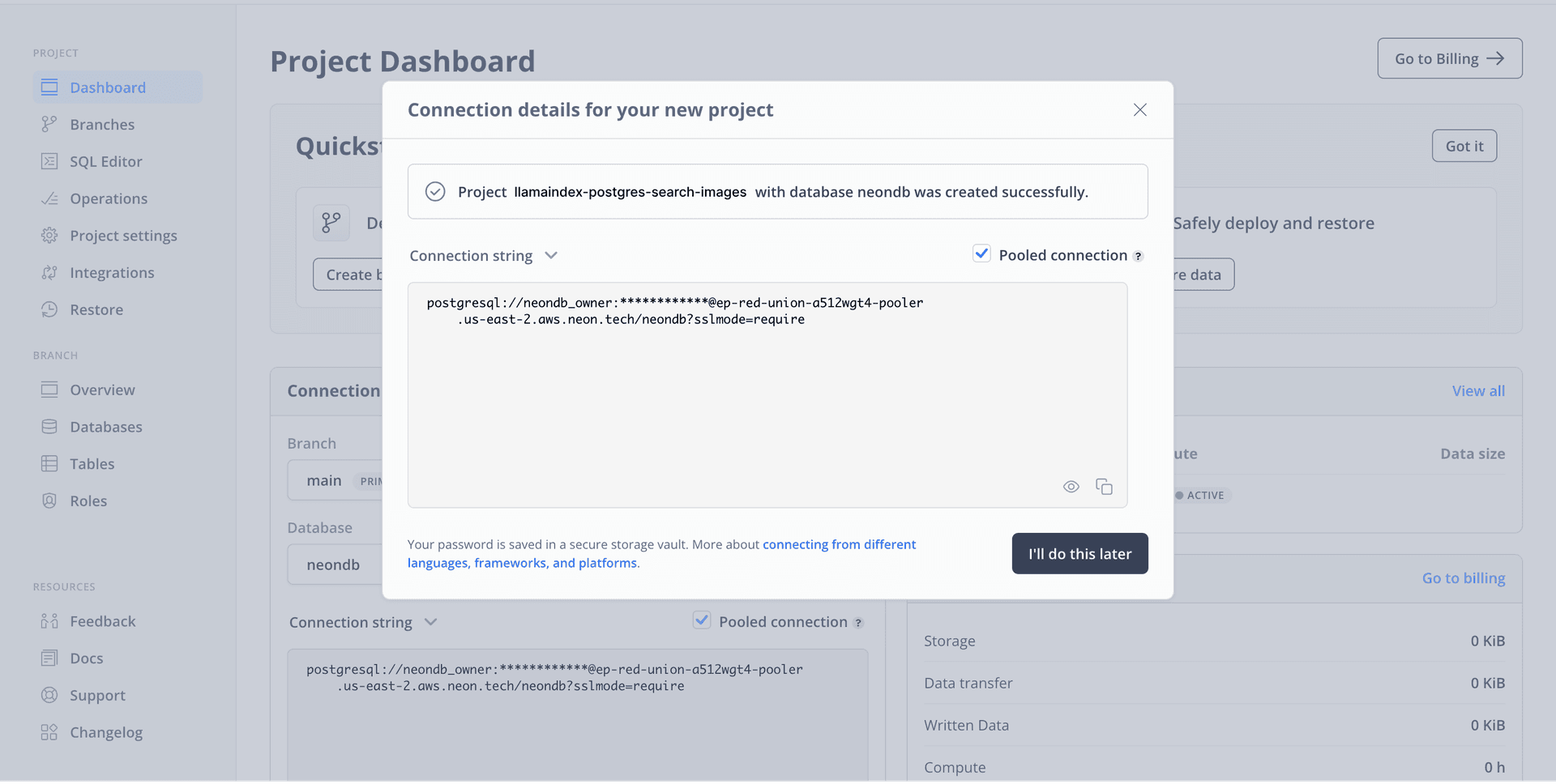The width and height of the screenshot is (1556, 784).
Task: Go to Tables in sidebar
Action: [x=92, y=464]
